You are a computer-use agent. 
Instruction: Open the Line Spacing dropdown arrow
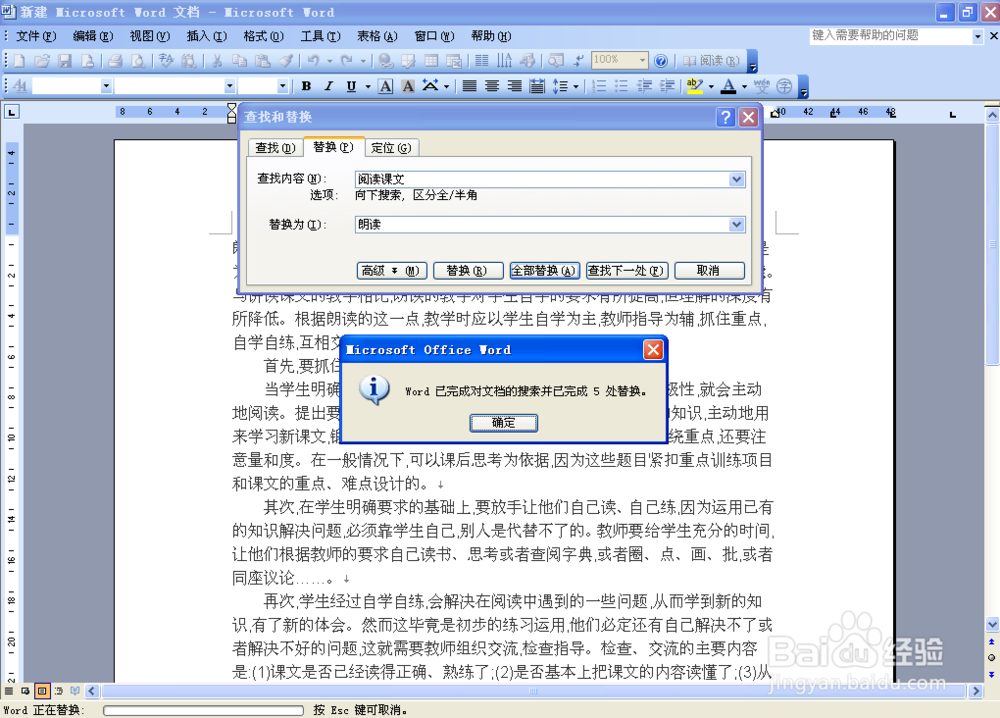coord(575,86)
